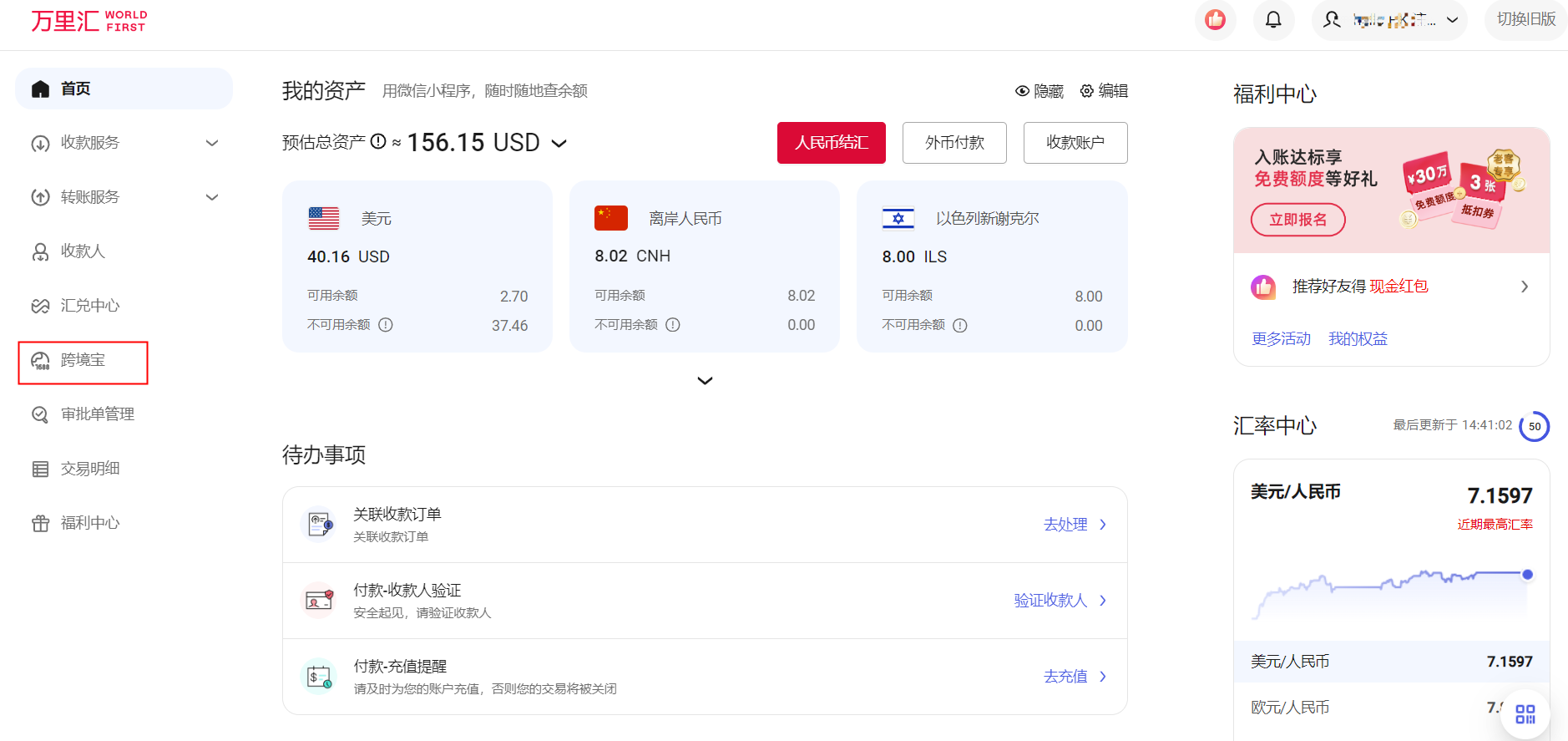Toggle hide assets eye icon
1568x741 pixels.
click(x=1022, y=91)
